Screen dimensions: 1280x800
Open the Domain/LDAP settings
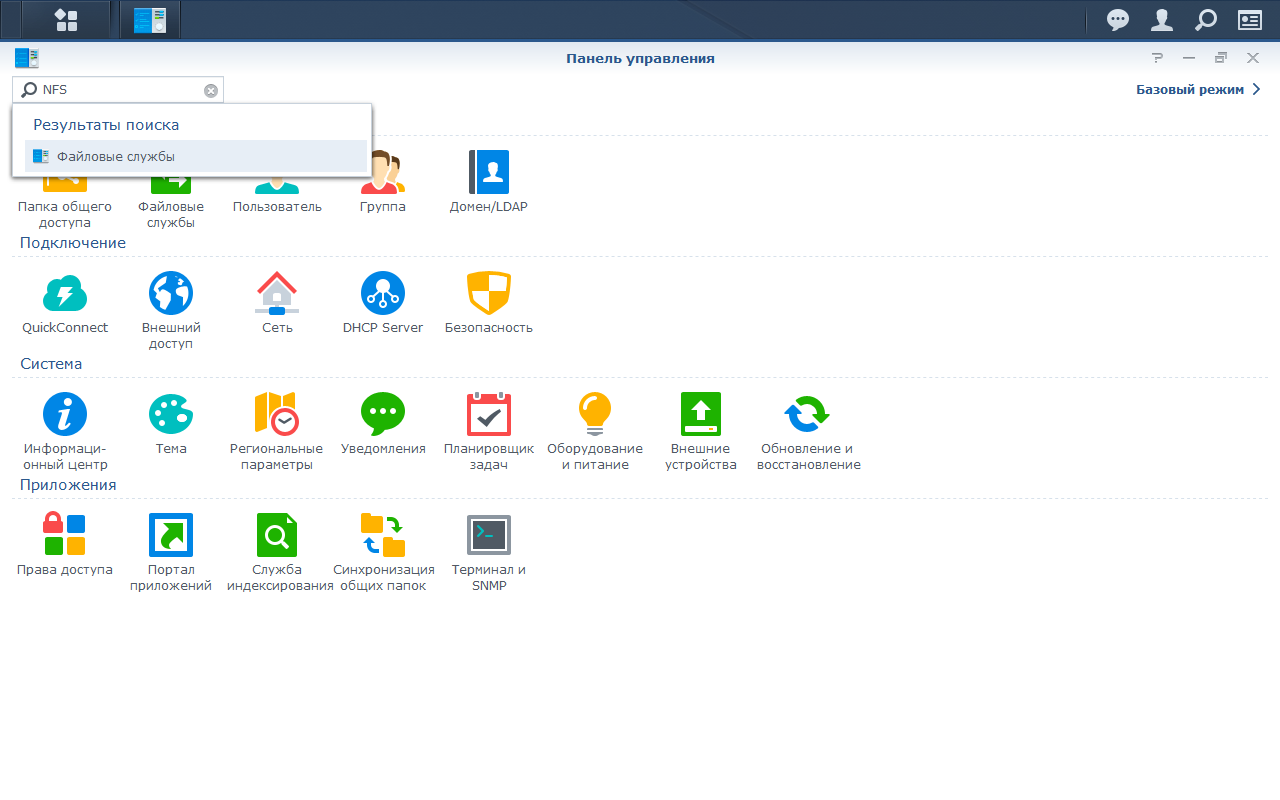pyautogui.click(x=489, y=183)
